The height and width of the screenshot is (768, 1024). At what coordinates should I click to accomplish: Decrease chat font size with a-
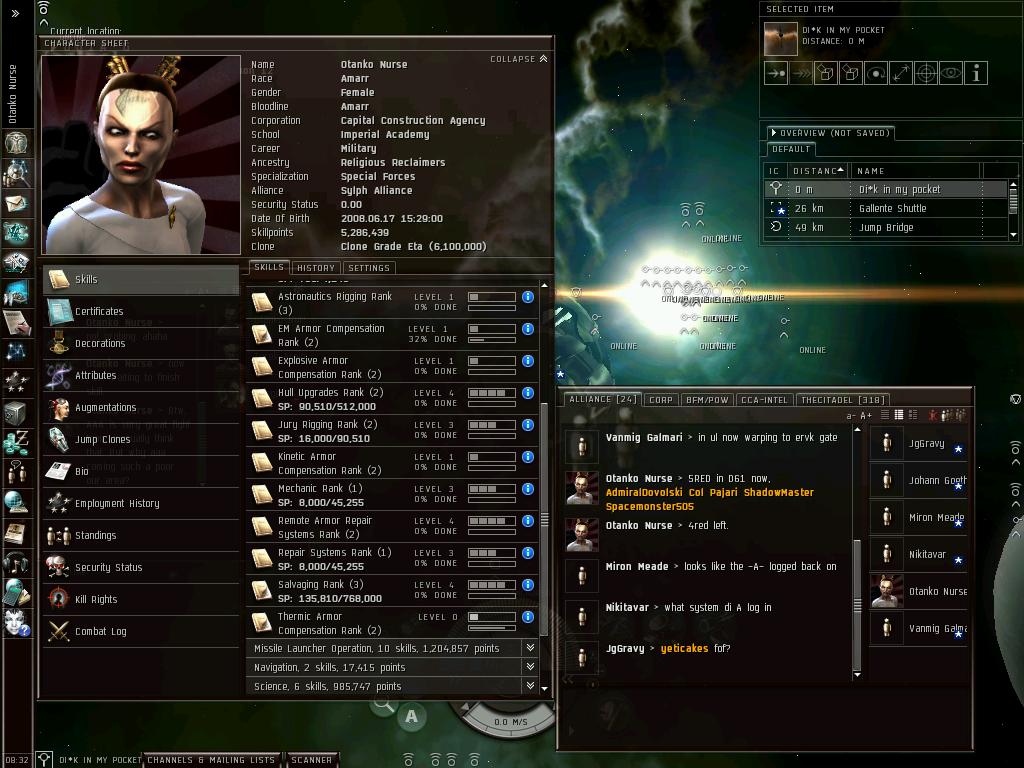click(850, 415)
